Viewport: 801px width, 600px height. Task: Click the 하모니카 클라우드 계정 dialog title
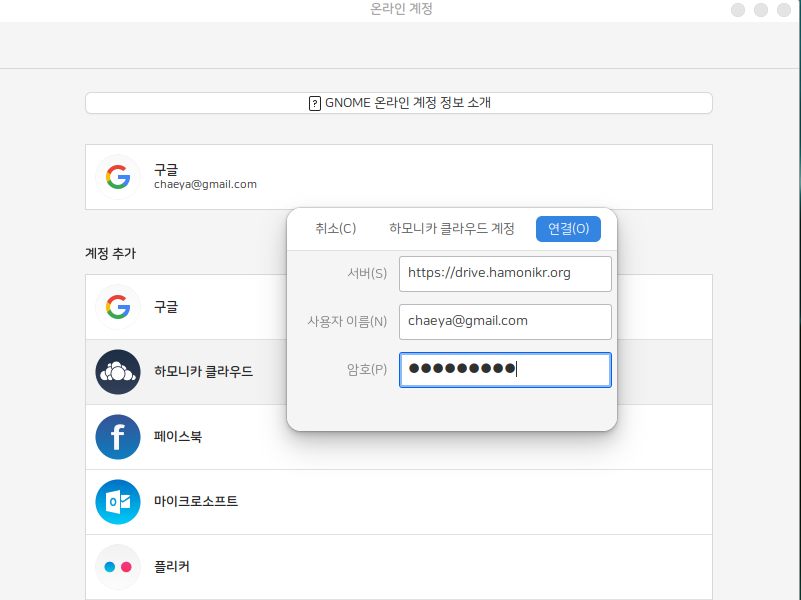[452, 229]
